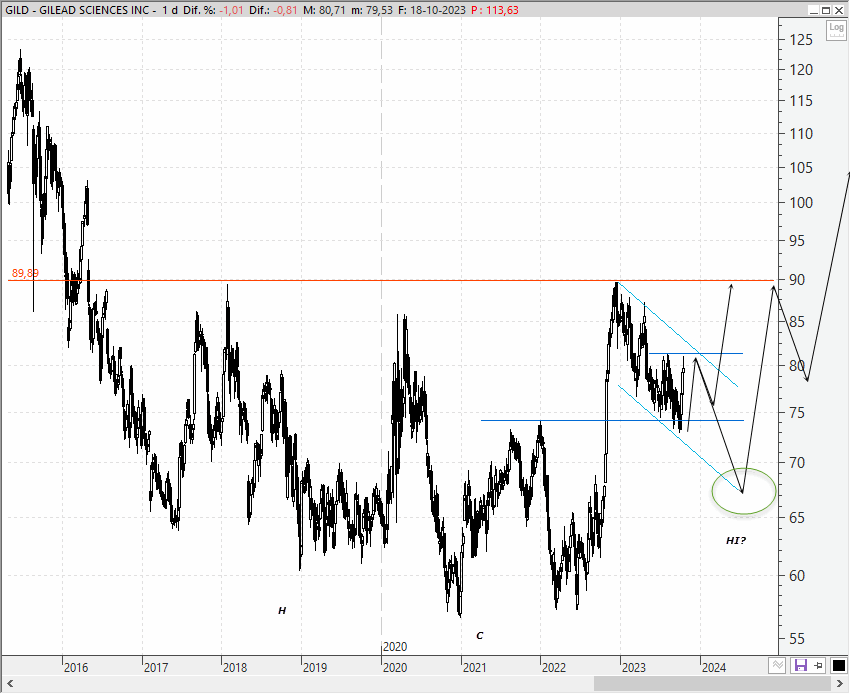Viewport: 850px width, 694px height.
Task: Click the C annotation label
Action: 479,635
